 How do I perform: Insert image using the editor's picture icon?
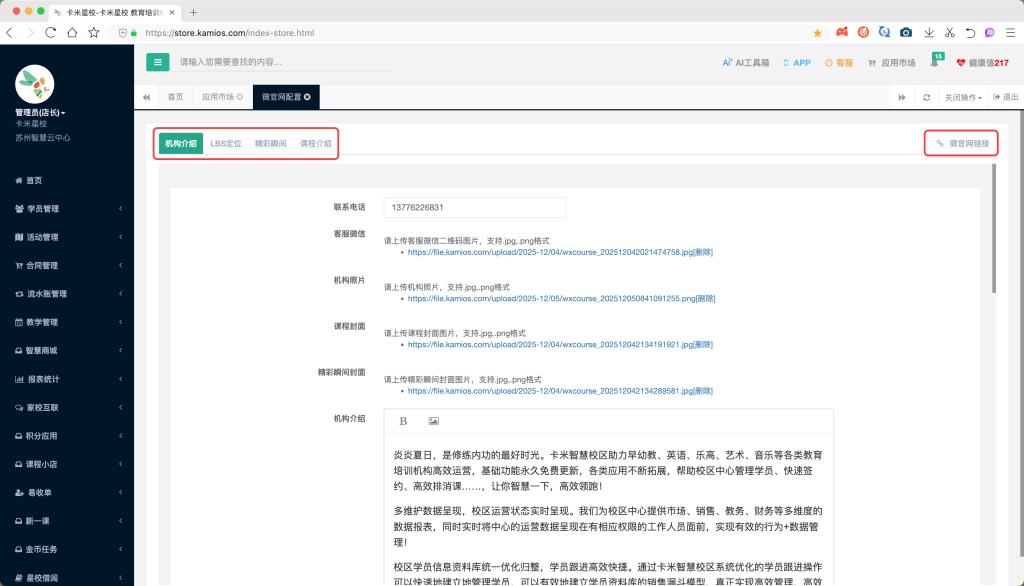(x=433, y=421)
